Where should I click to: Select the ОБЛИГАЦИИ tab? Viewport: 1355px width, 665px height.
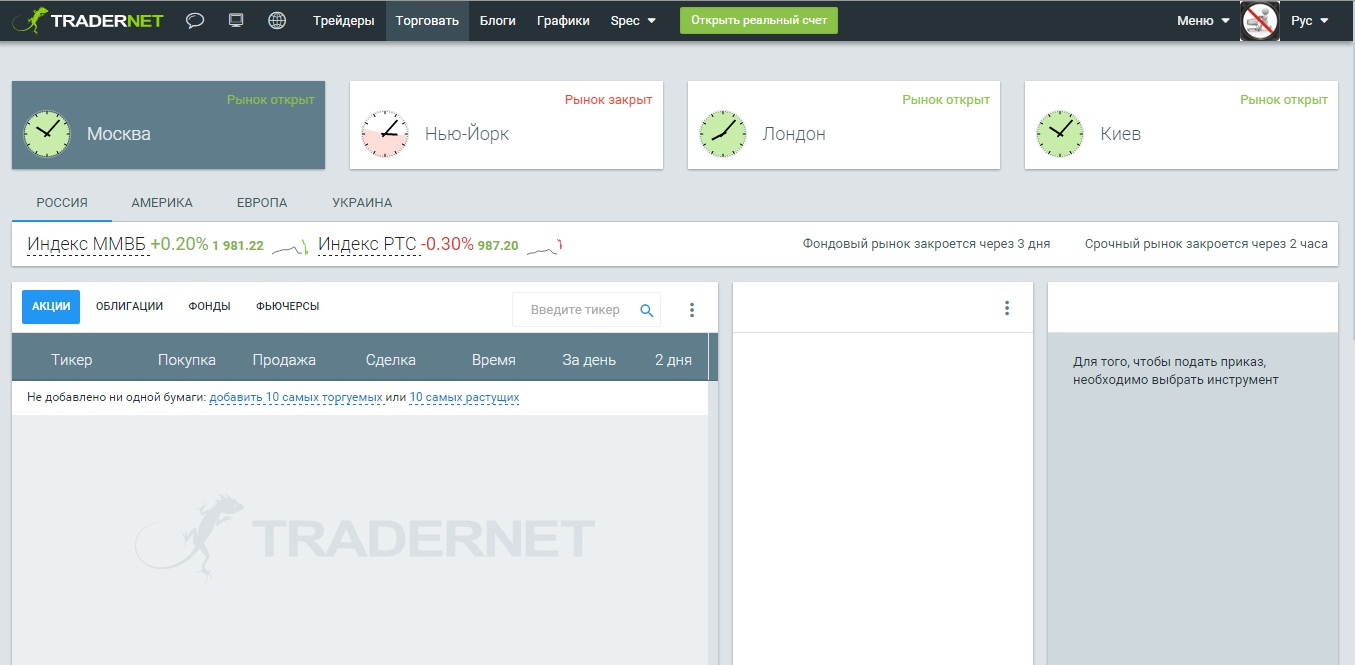(129, 306)
